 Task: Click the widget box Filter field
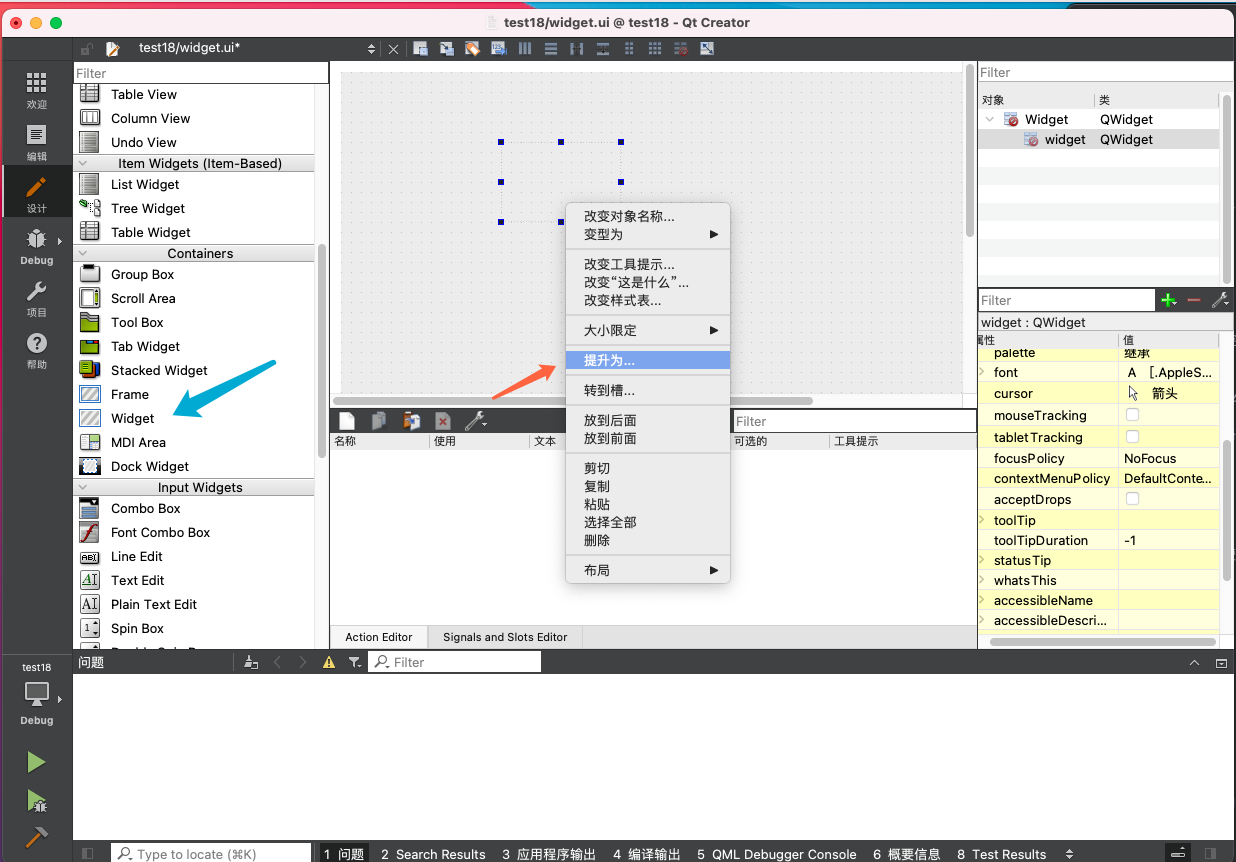[x=201, y=73]
